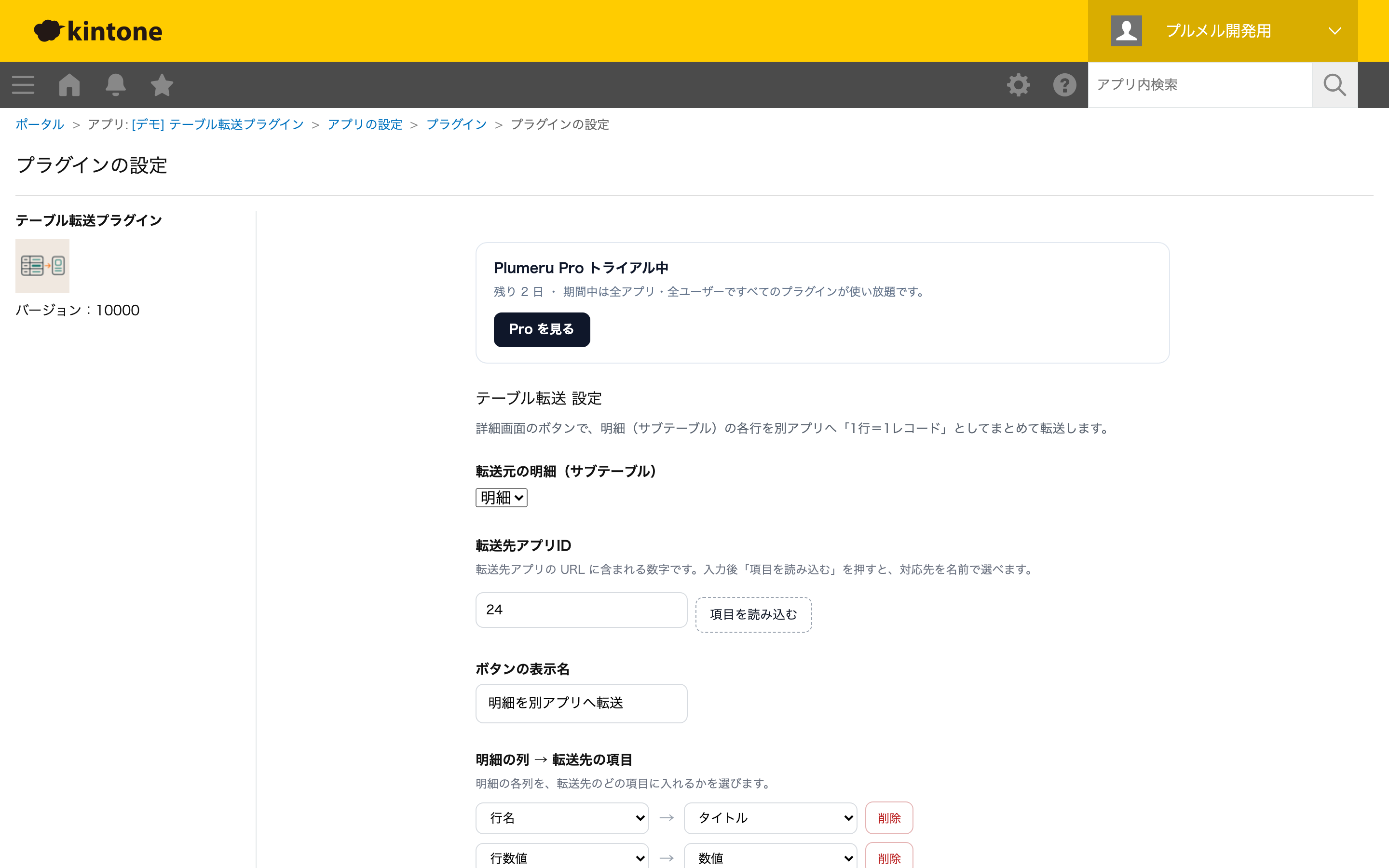Click the Plumeru Pro トライアル中 heading

[x=581, y=268]
